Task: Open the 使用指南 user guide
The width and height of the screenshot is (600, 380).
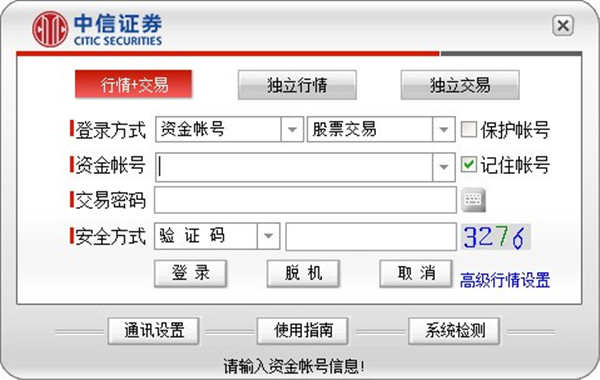Action: click(302, 331)
